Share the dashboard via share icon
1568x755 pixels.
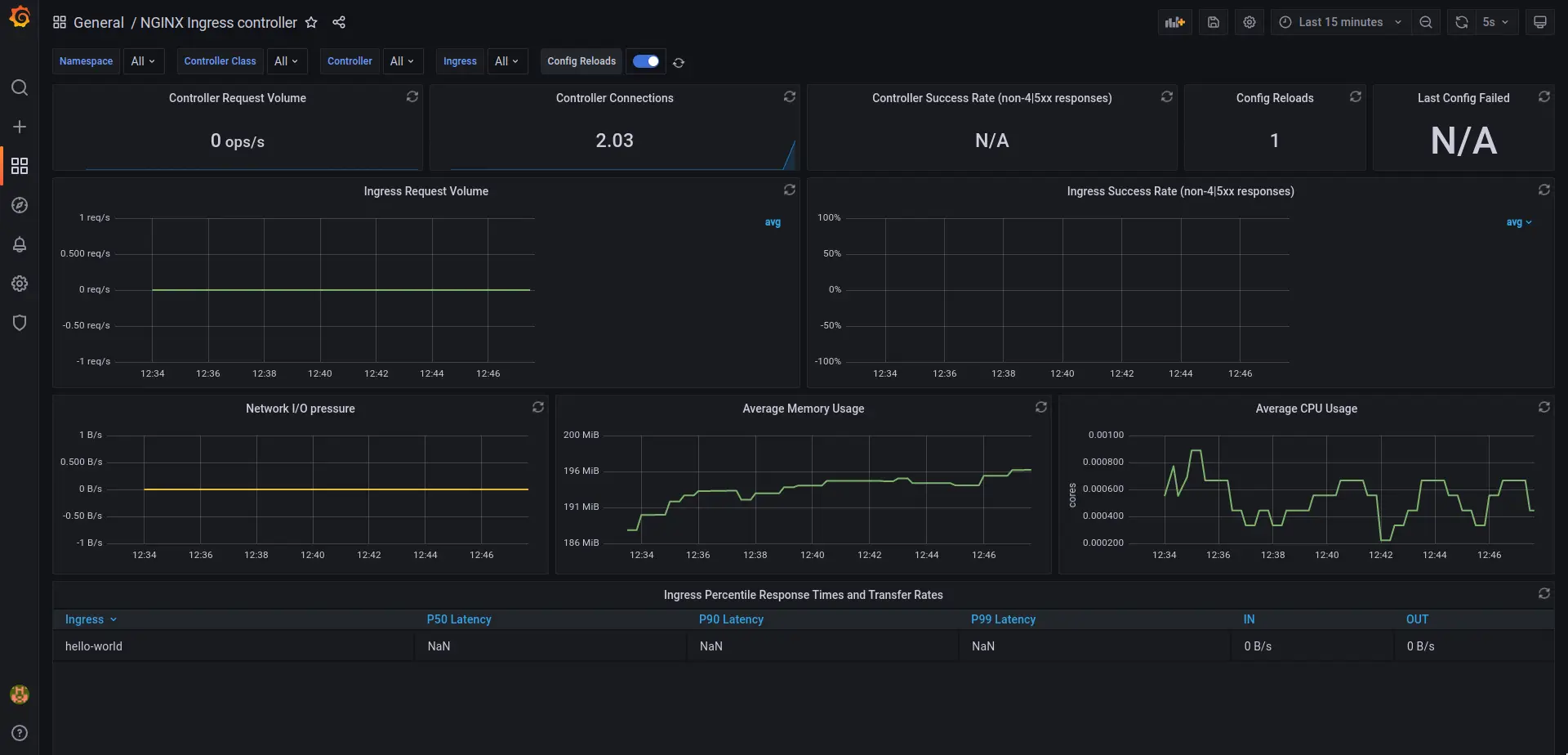tap(339, 22)
